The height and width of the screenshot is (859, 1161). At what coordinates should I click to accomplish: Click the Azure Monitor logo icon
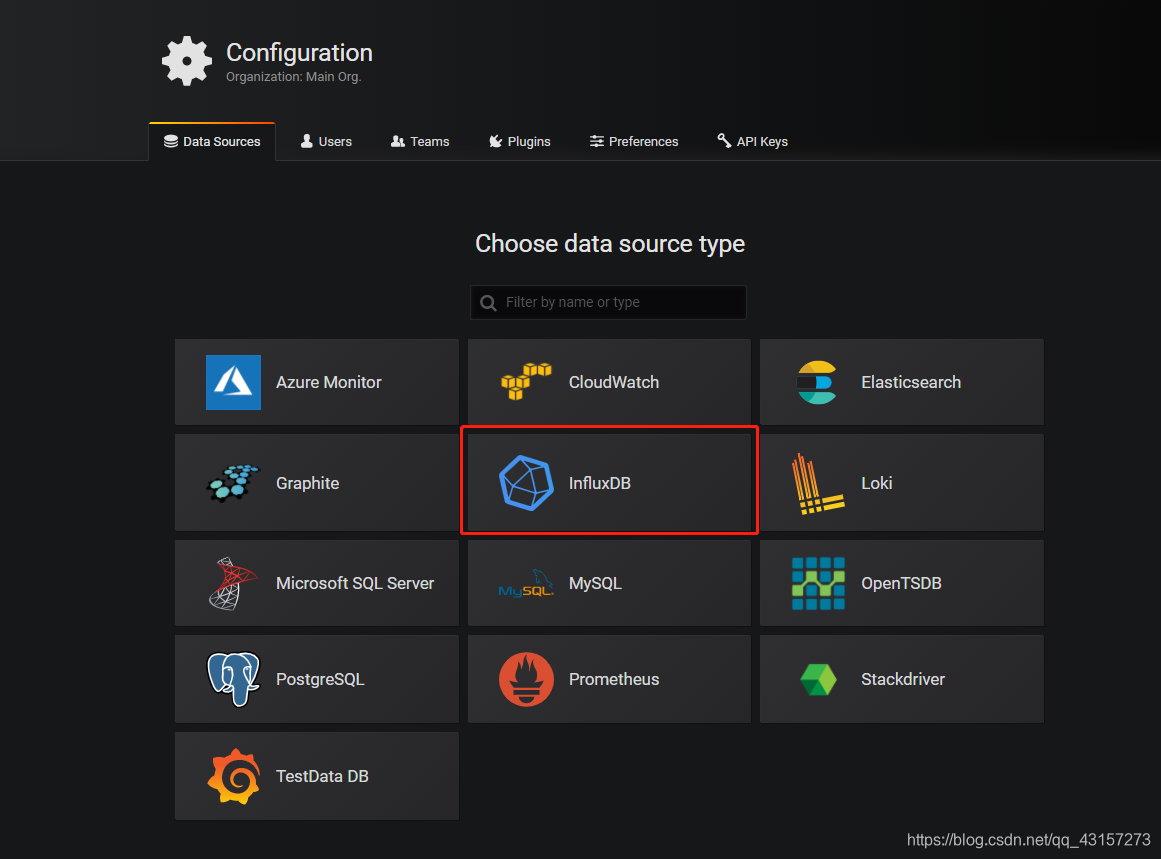233,382
